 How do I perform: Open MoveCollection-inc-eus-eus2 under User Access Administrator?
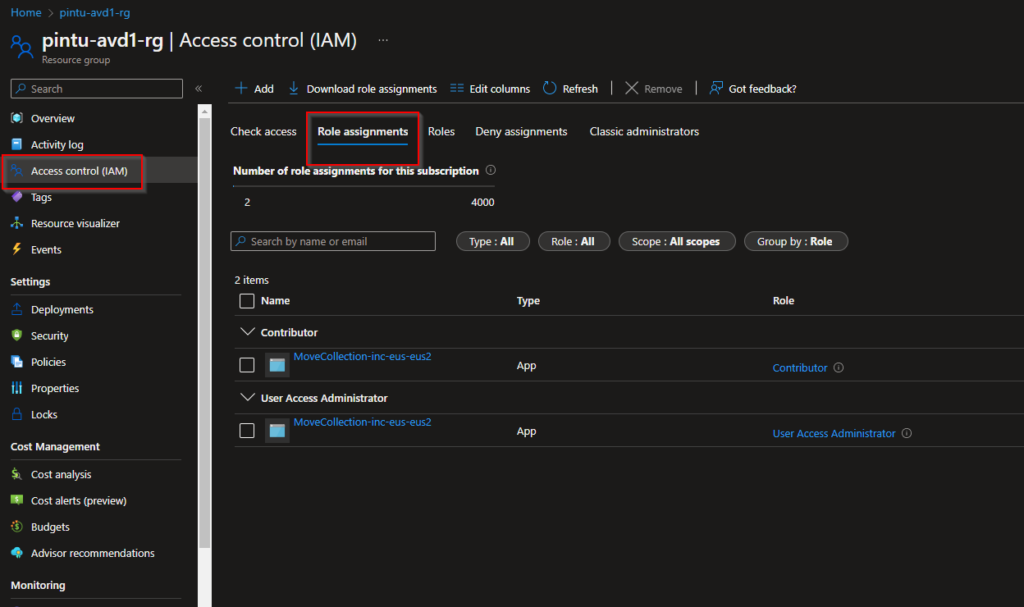click(362, 422)
